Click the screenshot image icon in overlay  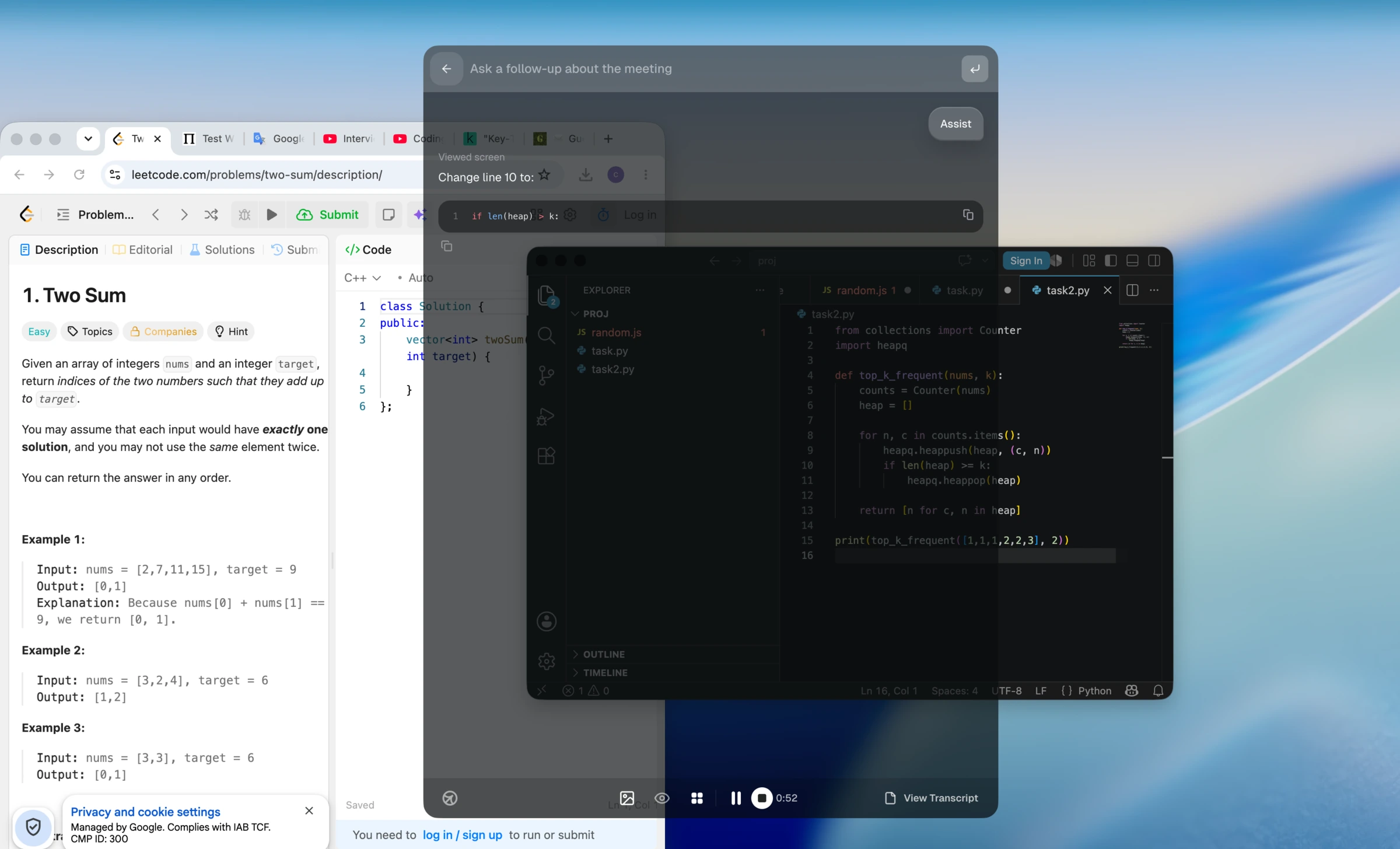(x=626, y=798)
